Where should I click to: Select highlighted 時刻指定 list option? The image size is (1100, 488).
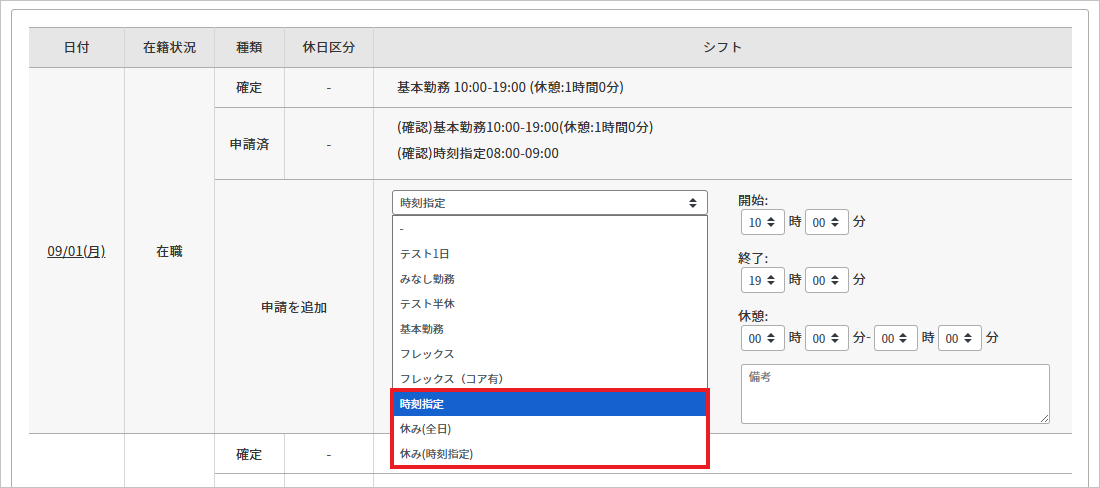coord(549,404)
